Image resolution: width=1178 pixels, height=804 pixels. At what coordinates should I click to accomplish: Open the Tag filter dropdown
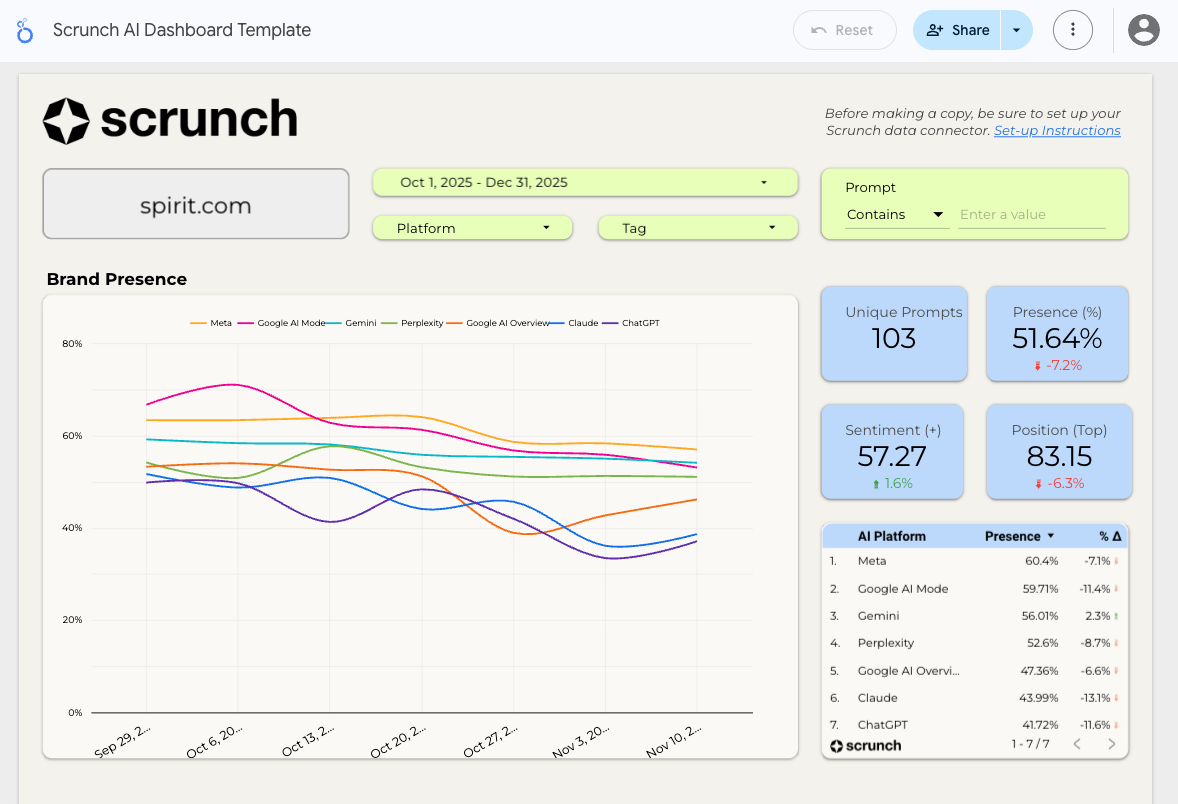click(698, 228)
